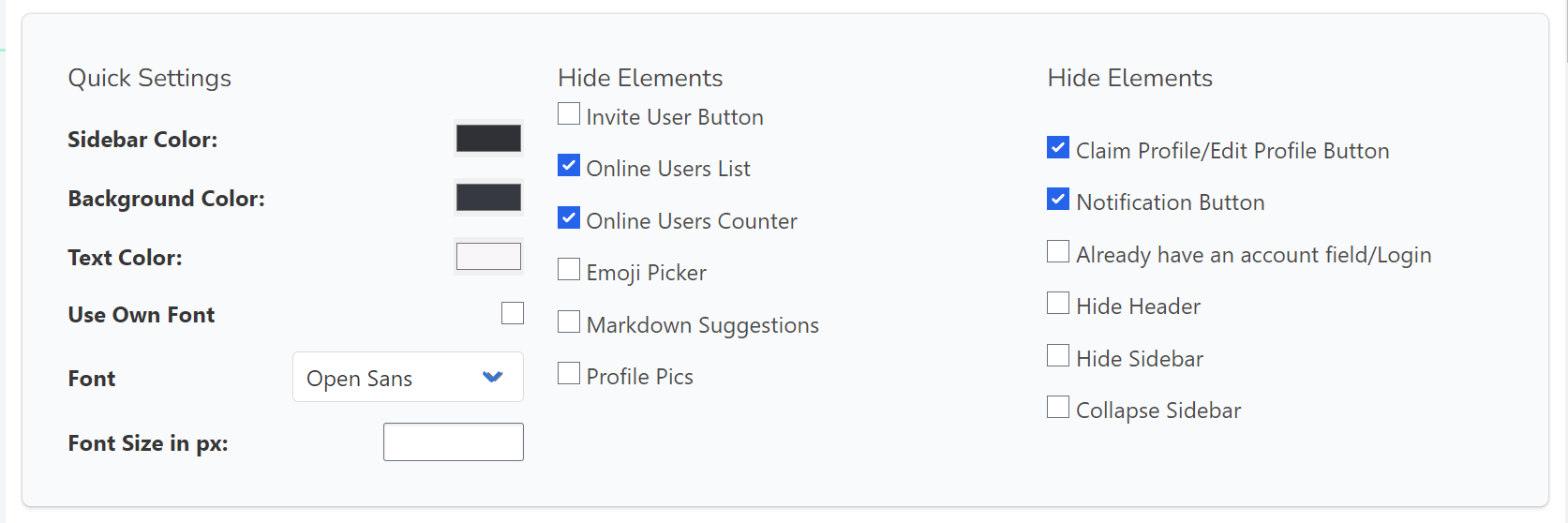This screenshot has height=523, width=1568.
Task: Check Already have an account field/Login
Action: (1058, 252)
